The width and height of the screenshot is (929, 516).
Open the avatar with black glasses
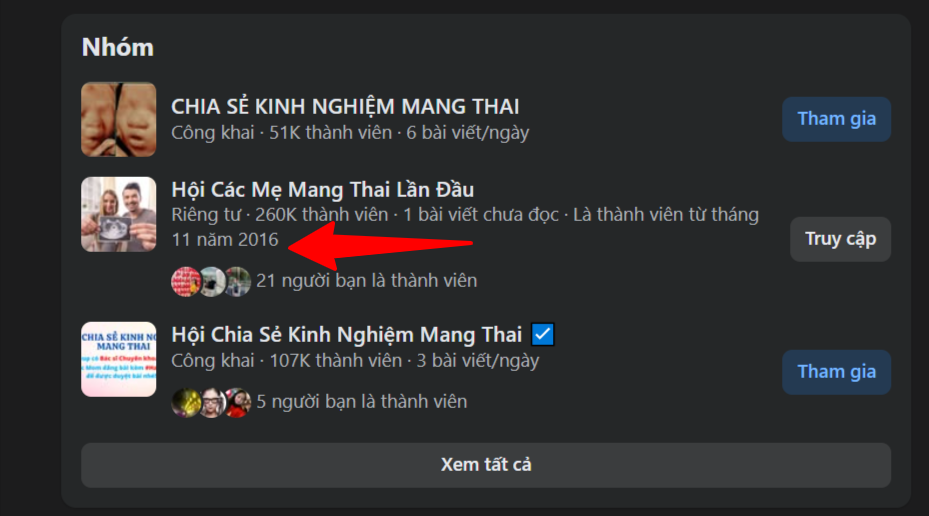(x=212, y=403)
